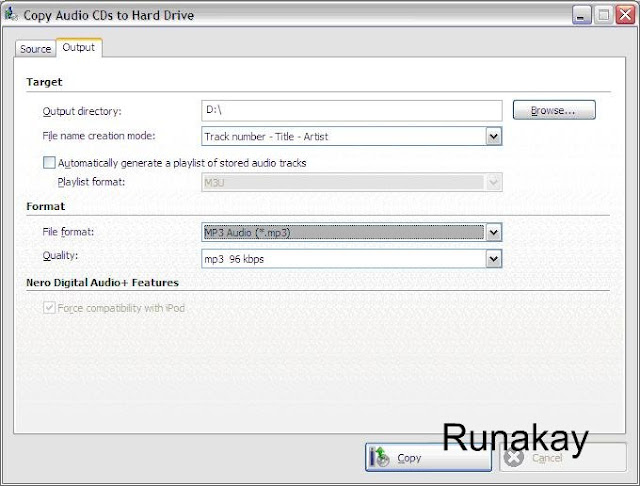
Task: Click the 'Target' section heading
Action: [x=44, y=82]
